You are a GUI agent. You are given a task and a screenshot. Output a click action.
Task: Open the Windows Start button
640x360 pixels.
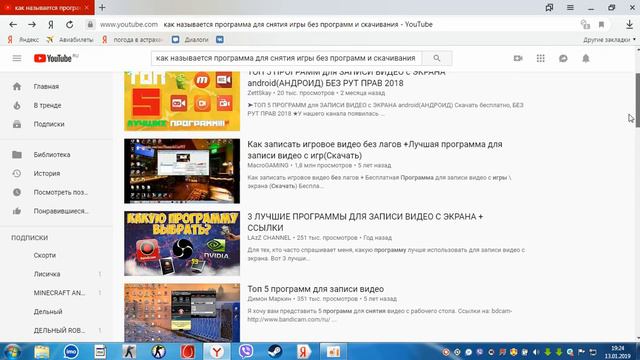pos(12,351)
